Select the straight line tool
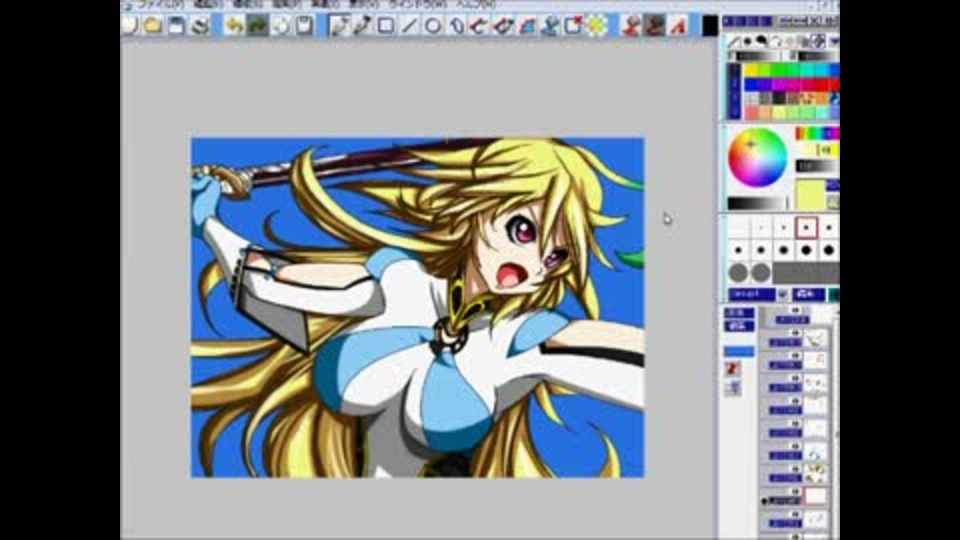 pyautogui.click(x=409, y=25)
